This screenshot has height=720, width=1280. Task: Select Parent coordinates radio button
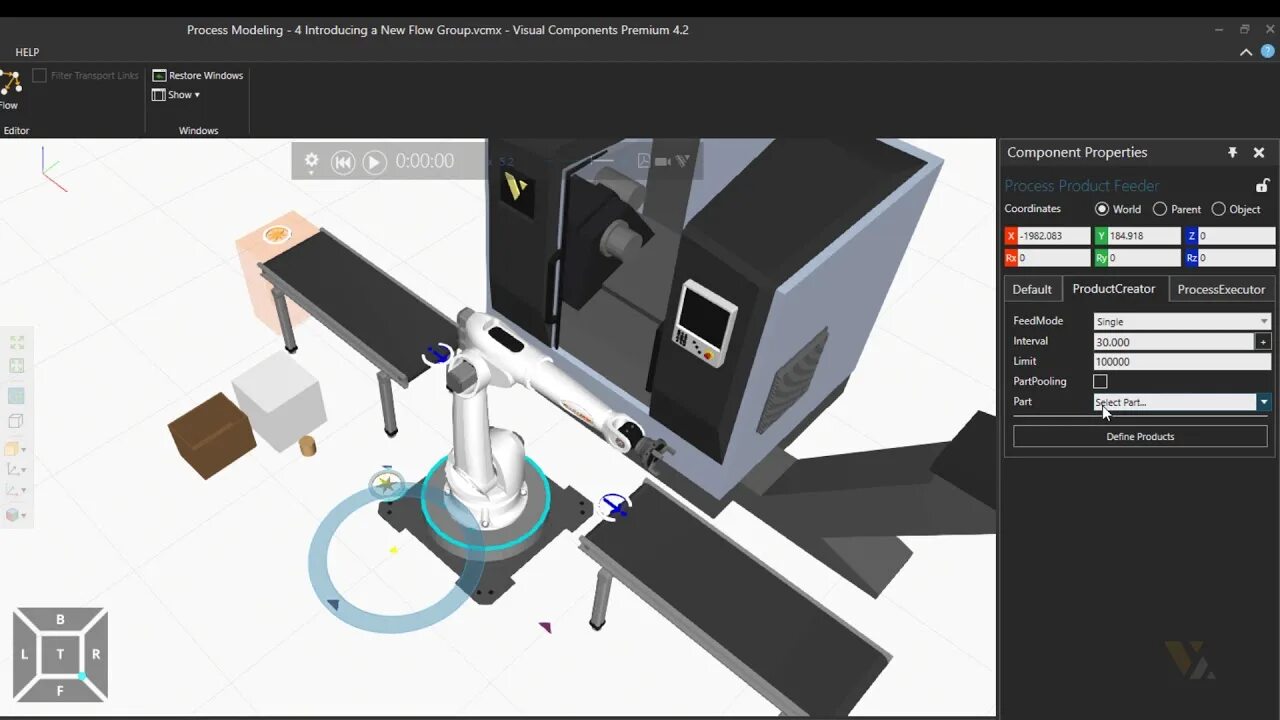point(1160,209)
